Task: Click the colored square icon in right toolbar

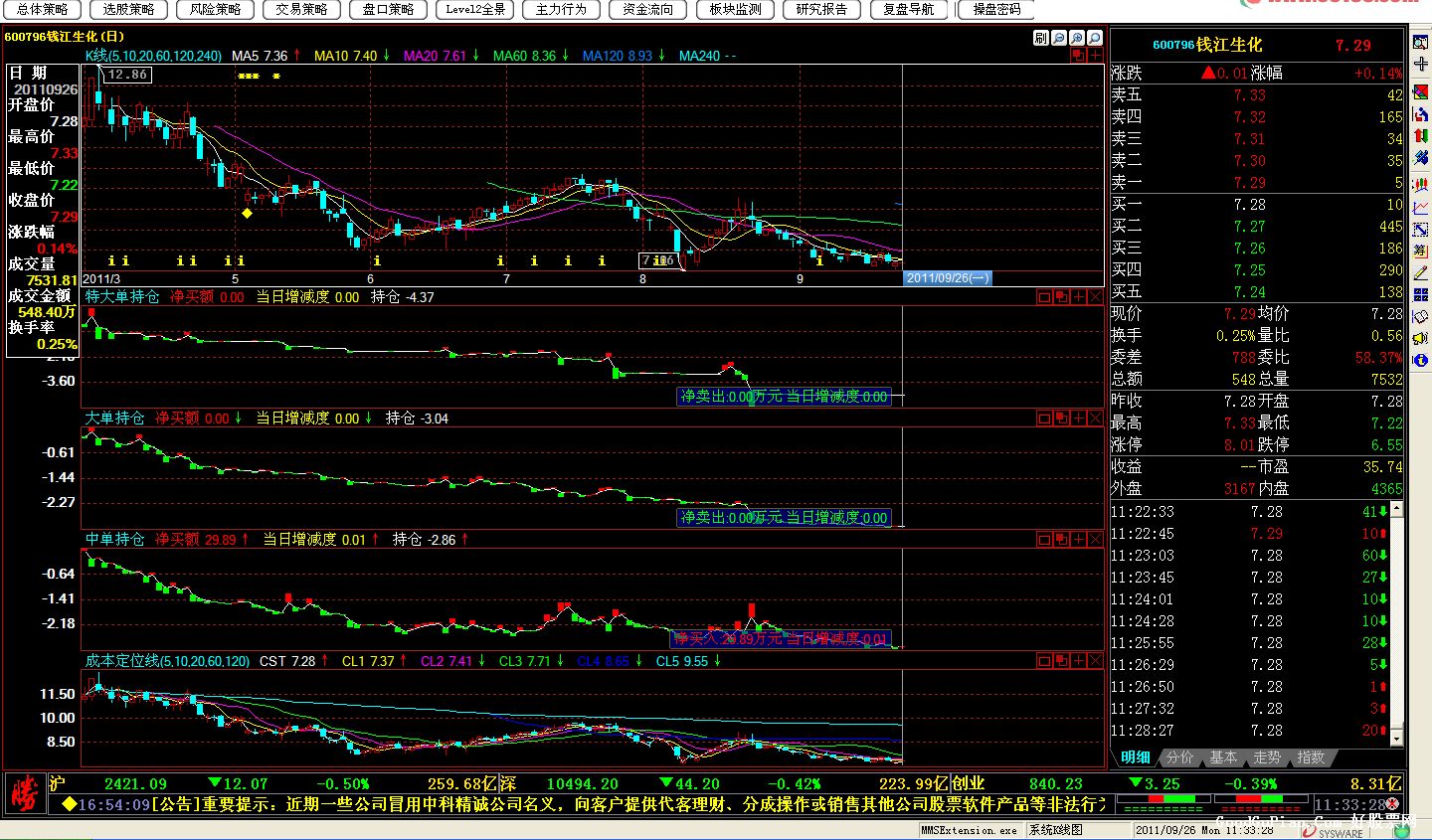Action: [1420, 91]
